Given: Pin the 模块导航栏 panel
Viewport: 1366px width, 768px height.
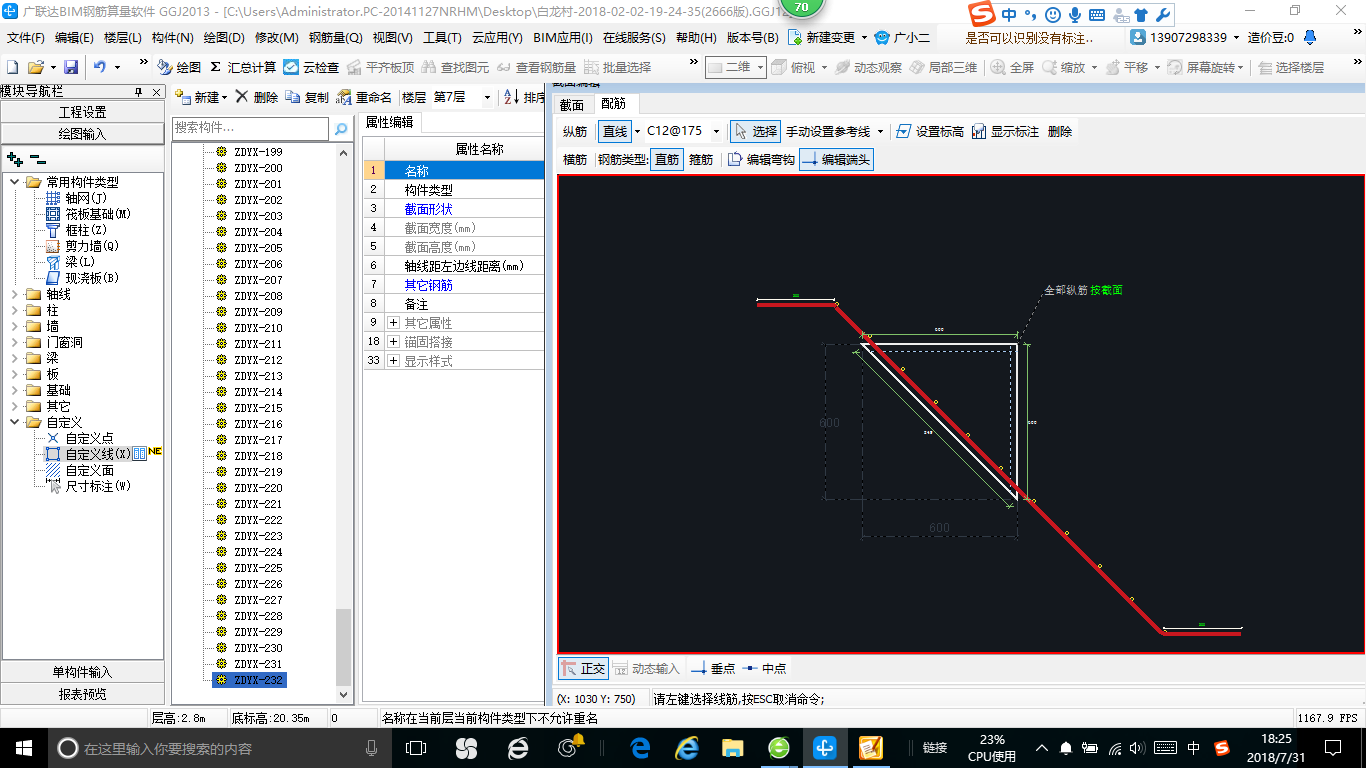Looking at the screenshot, I should coord(139,91).
